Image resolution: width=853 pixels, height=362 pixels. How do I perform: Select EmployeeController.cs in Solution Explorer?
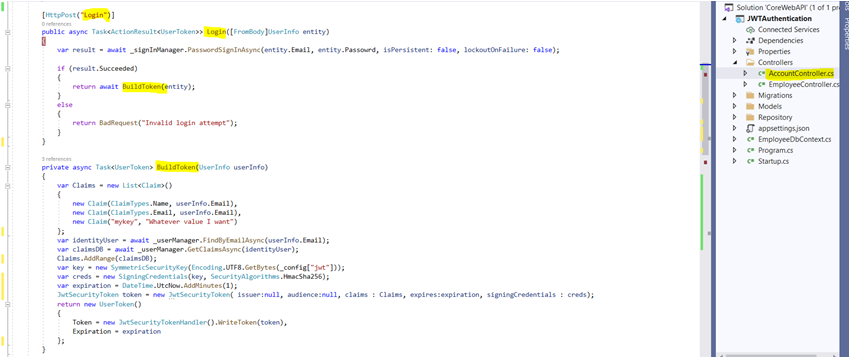(x=803, y=84)
